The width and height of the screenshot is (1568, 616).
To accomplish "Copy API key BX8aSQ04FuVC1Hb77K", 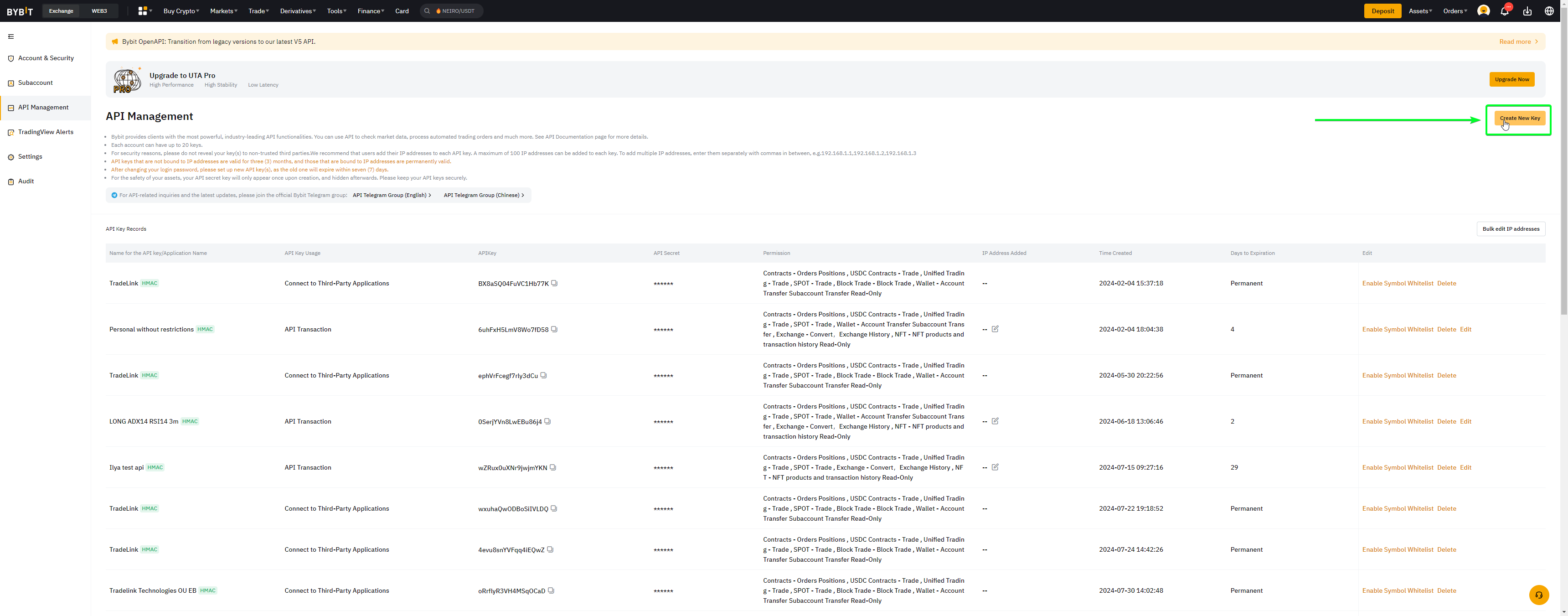I will [x=555, y=283].
